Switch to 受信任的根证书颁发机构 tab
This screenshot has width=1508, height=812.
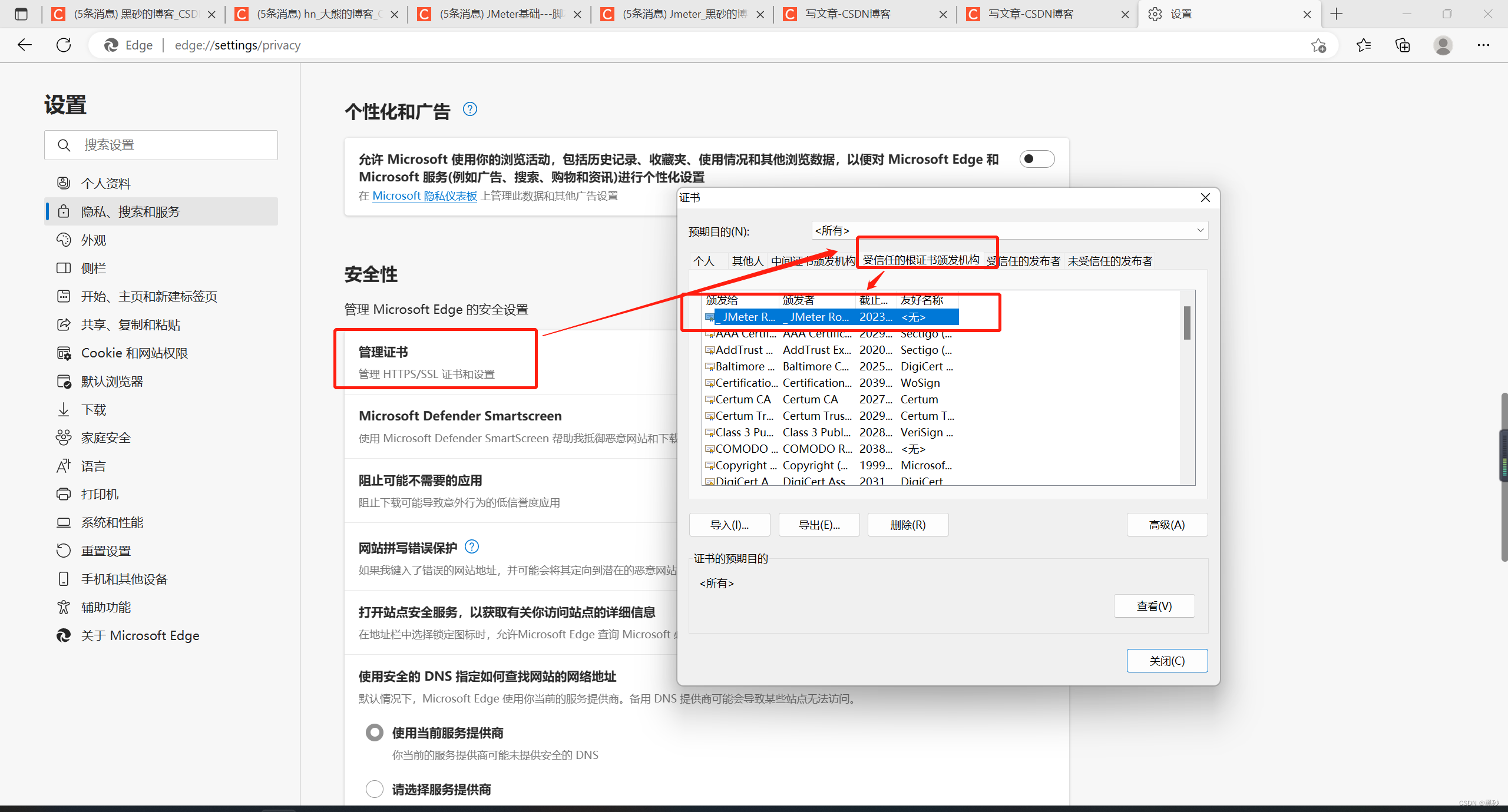pyautogui.click(x=921, y=260)
